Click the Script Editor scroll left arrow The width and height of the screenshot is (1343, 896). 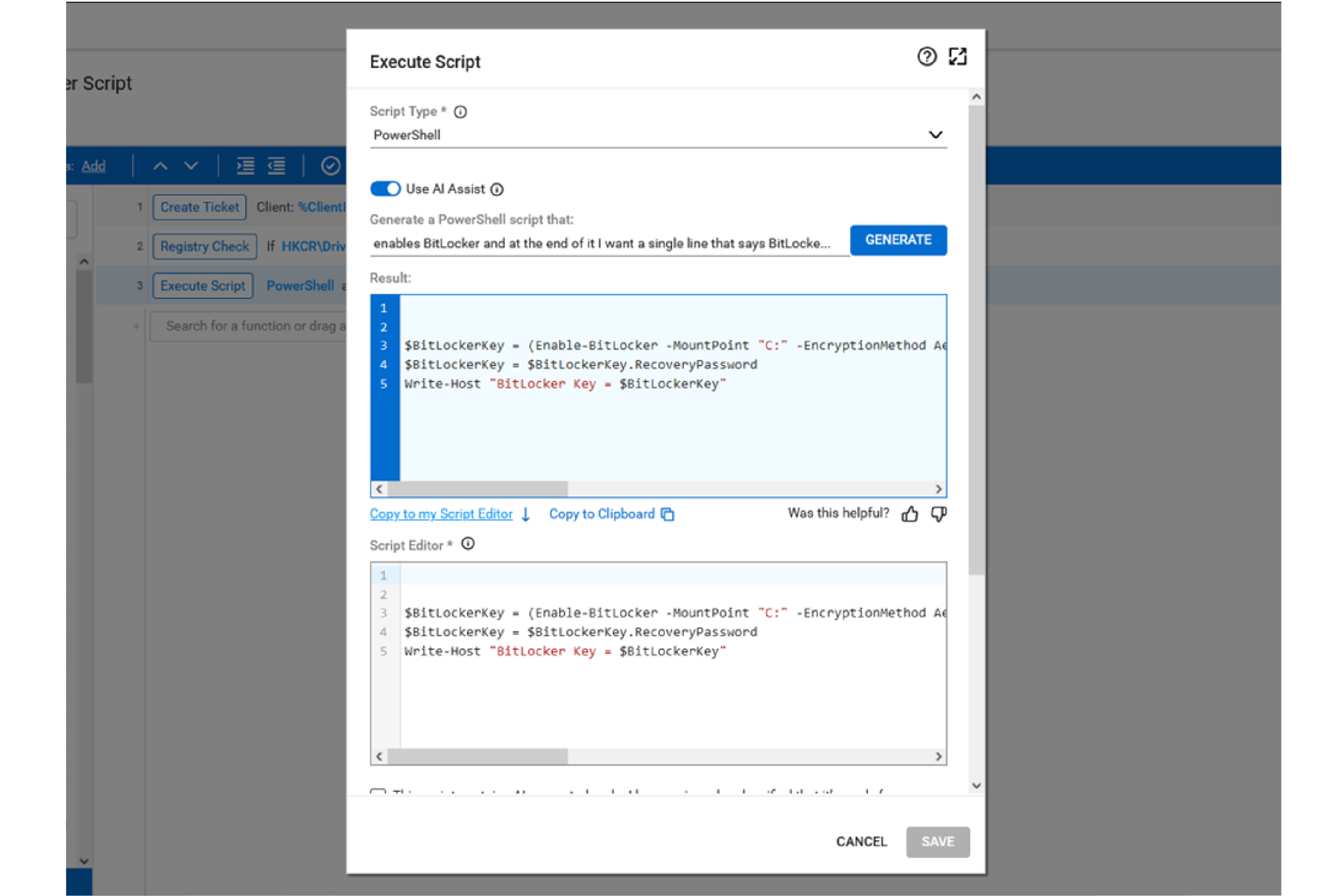[379, 757]
